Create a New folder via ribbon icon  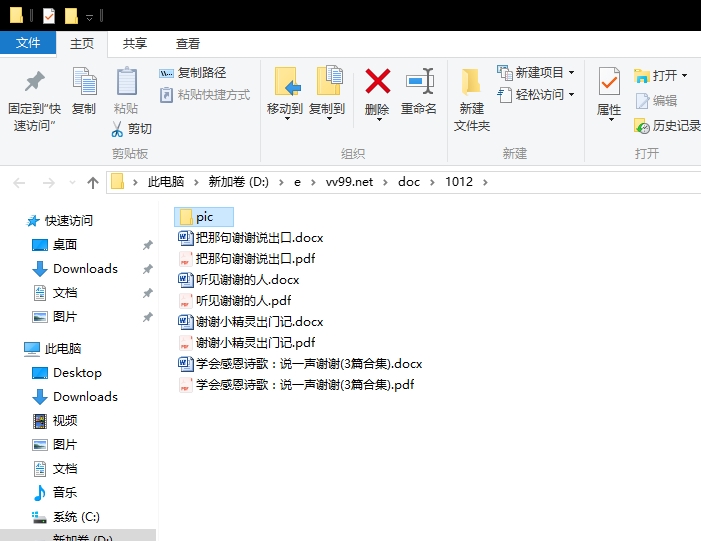pos(471,82)
